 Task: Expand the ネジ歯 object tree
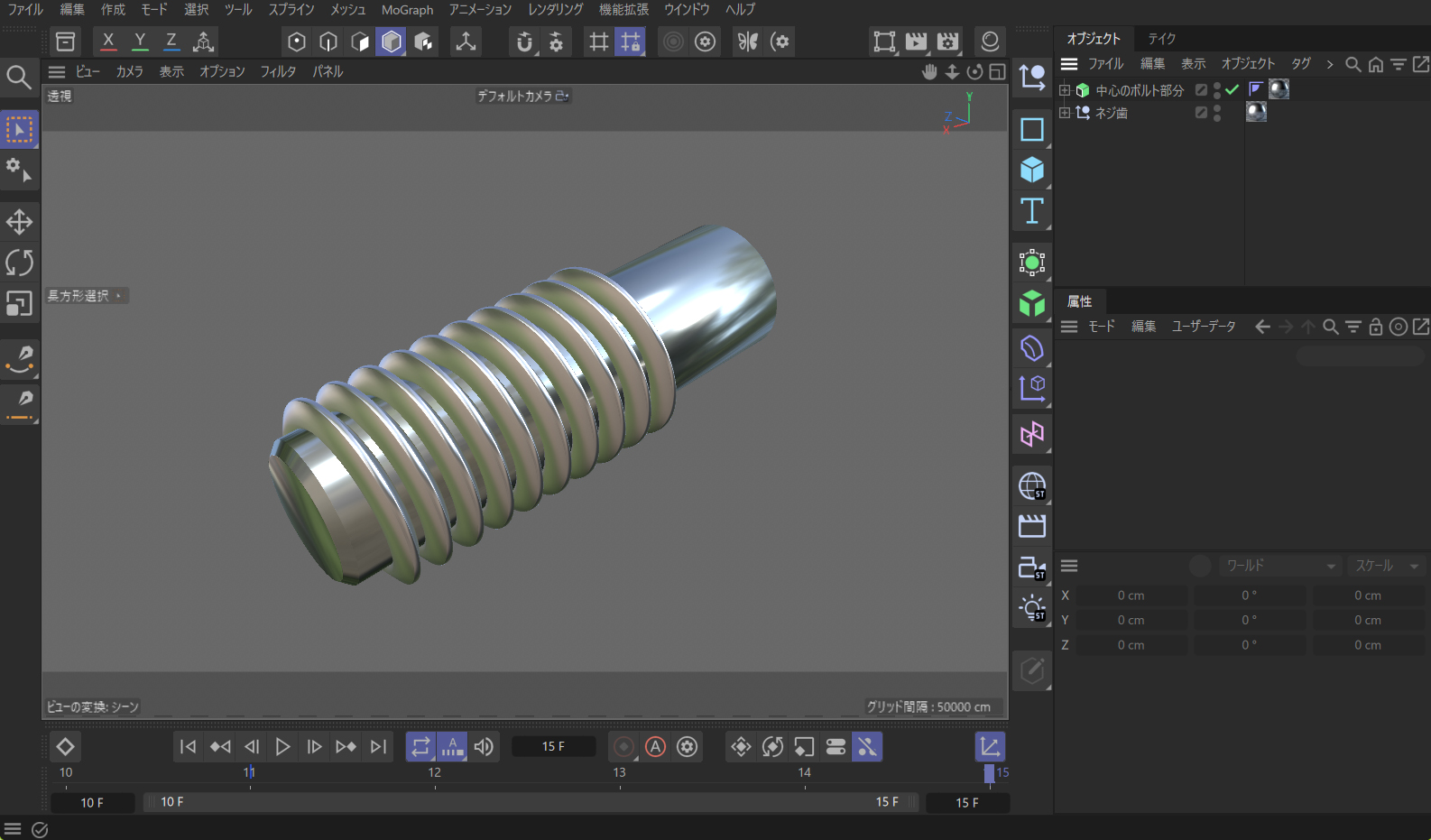coord(1065,113)
